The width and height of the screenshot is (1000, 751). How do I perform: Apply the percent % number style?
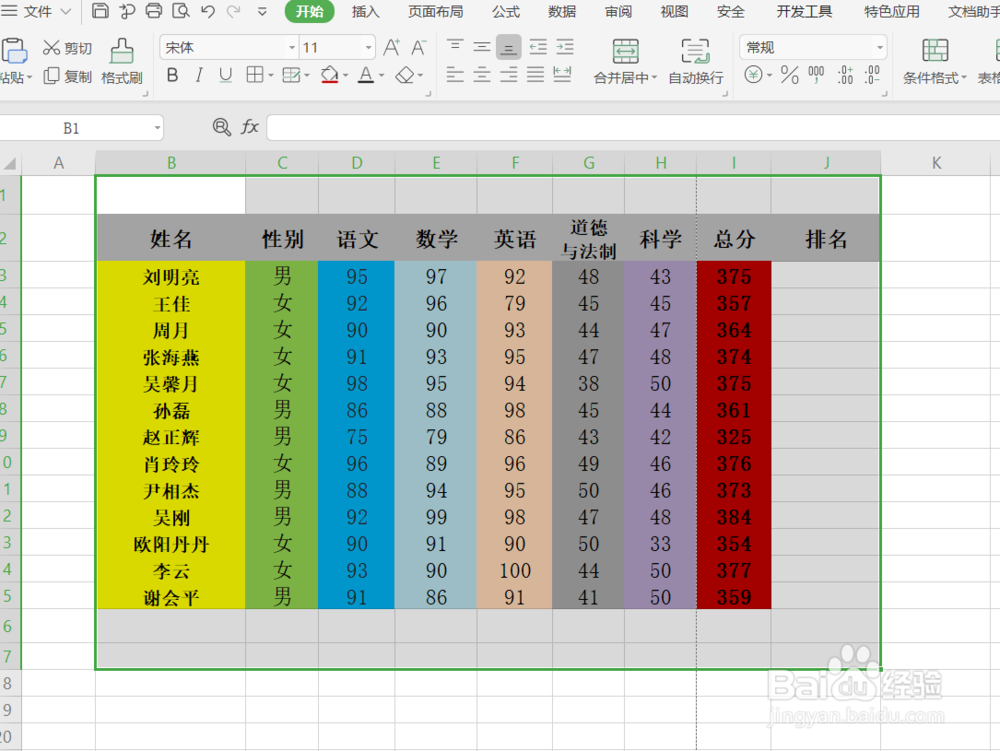pos(788,75)
